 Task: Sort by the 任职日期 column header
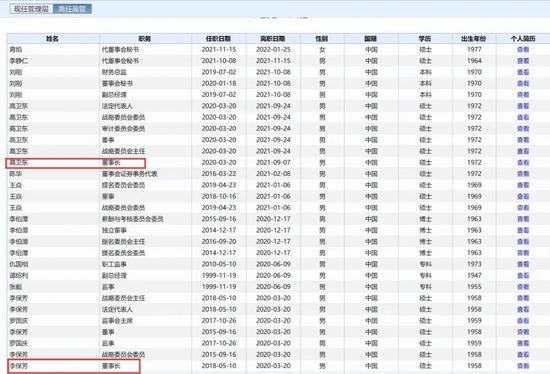[219, 39]
